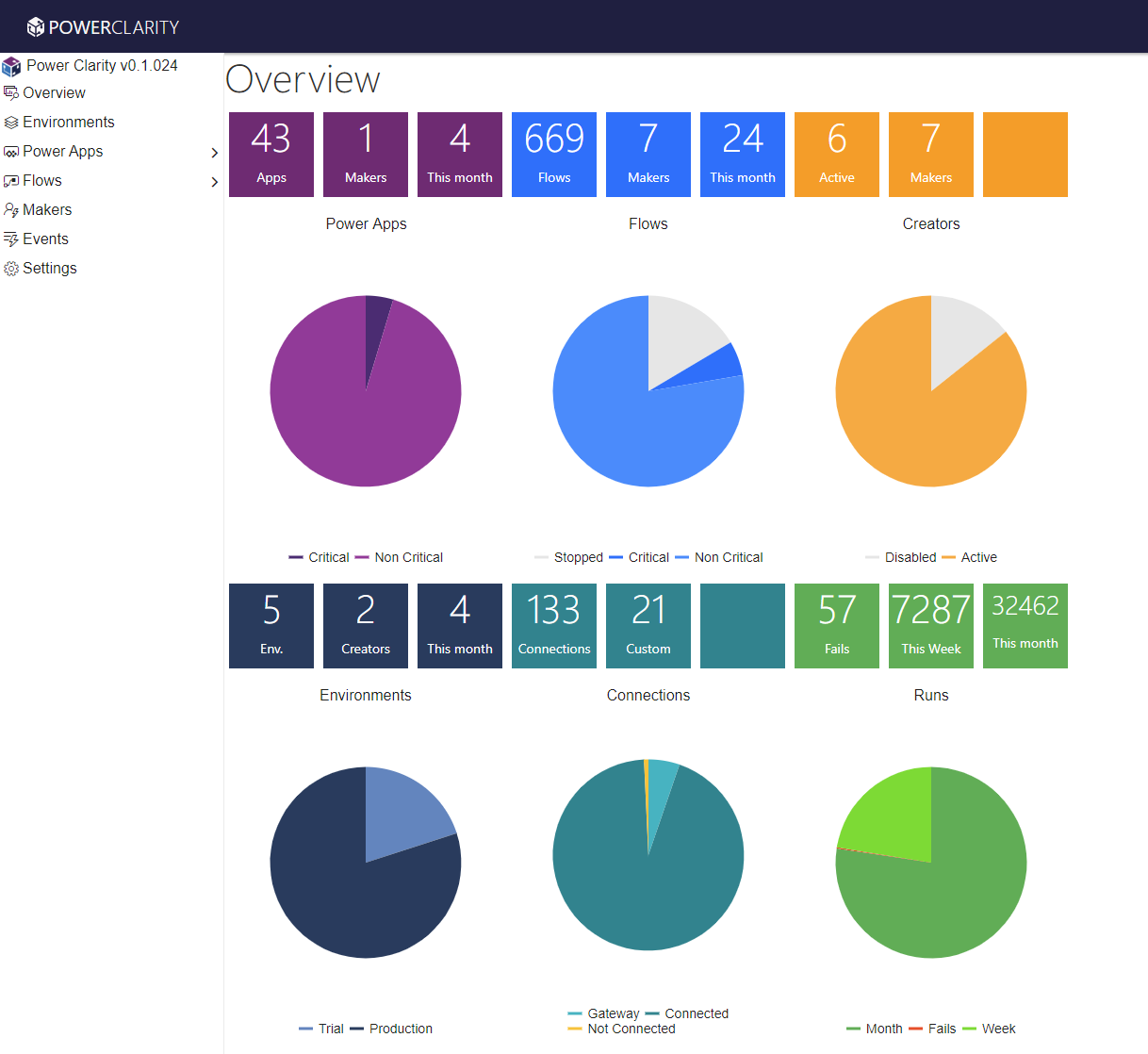Click the Power Apps sidebar icon

pyautogui.click(x=11, y=152)
